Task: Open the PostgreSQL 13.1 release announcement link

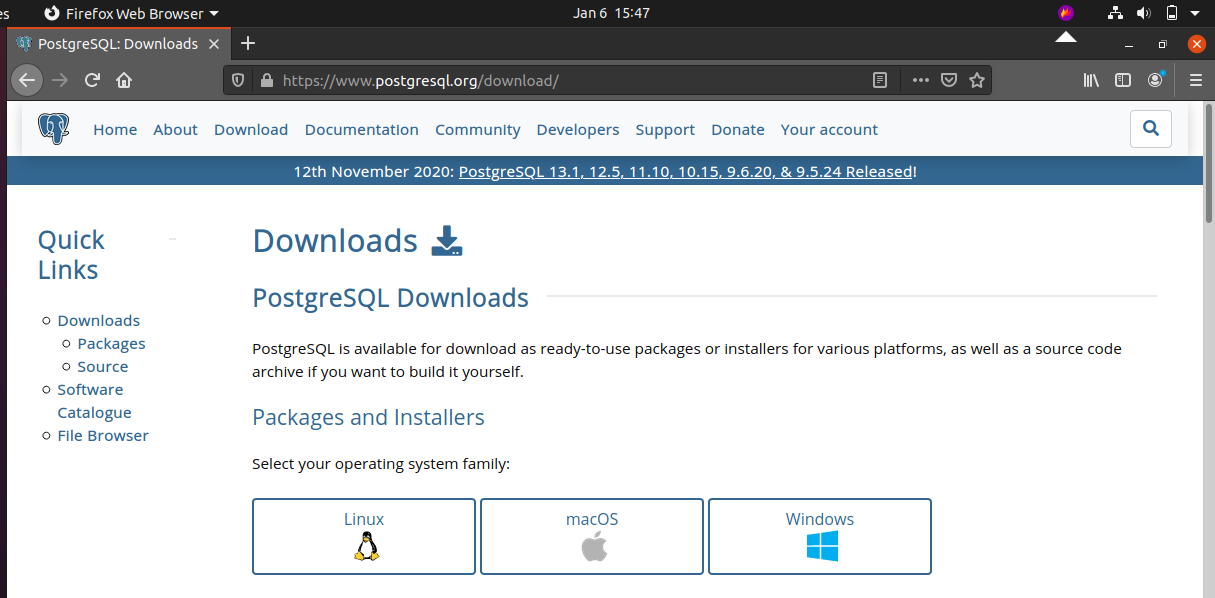Action: pos(685,172)
